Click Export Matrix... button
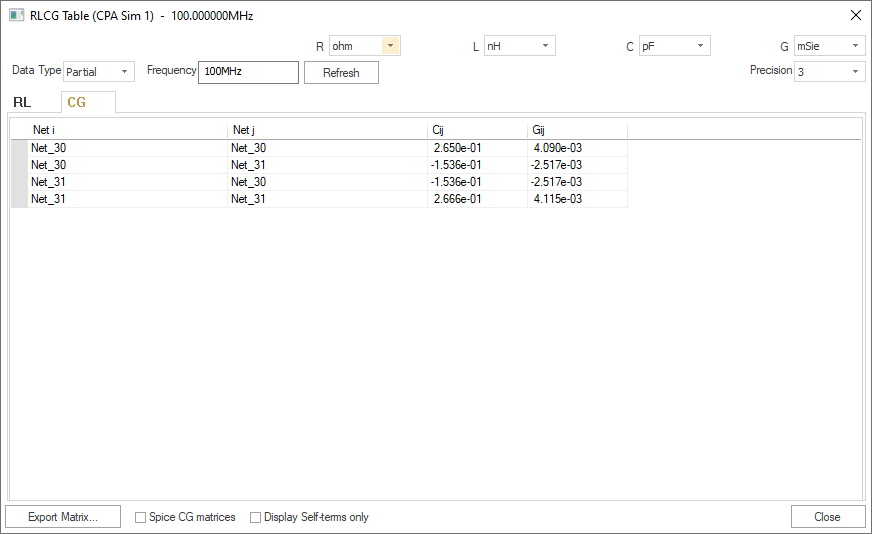Viewport: 872px width, 534px height. pyautogui.click(x=63, y=517)
